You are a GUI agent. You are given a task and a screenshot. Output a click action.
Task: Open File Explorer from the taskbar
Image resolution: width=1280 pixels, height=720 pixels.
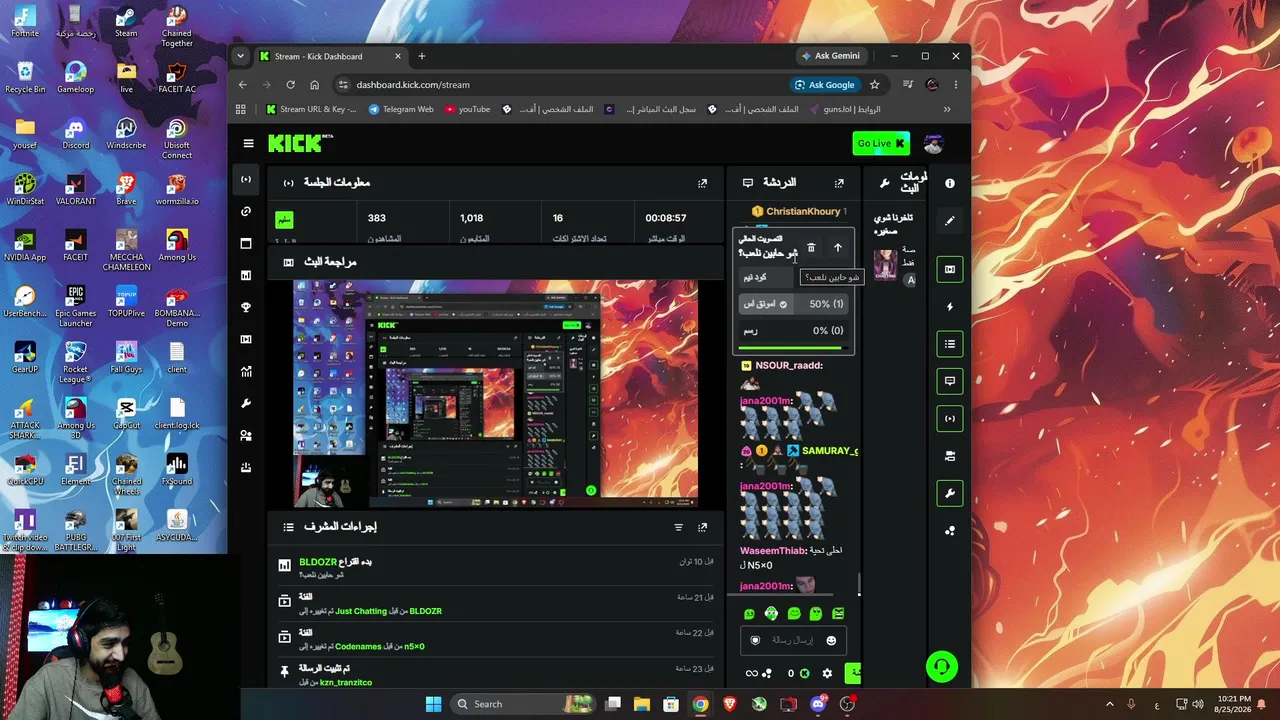click(642, 704)
